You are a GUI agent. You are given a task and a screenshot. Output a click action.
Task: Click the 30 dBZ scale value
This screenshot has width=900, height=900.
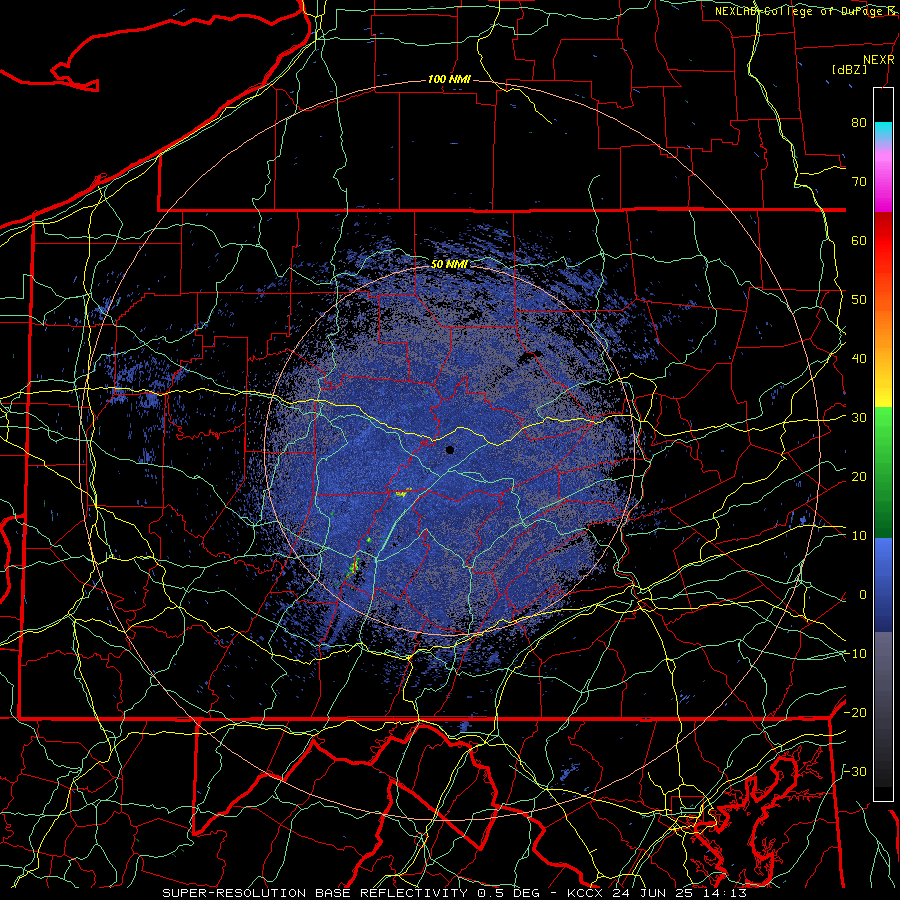859,418
